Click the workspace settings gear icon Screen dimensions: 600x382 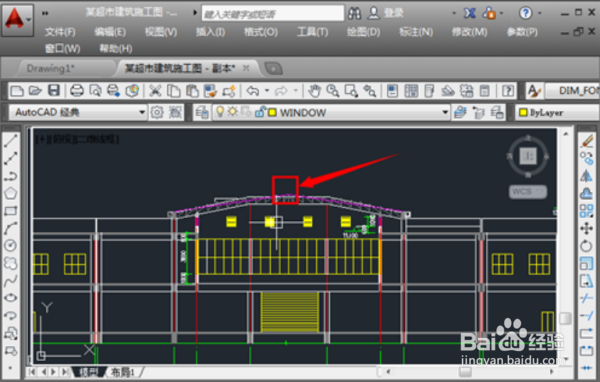click(157, 113)
